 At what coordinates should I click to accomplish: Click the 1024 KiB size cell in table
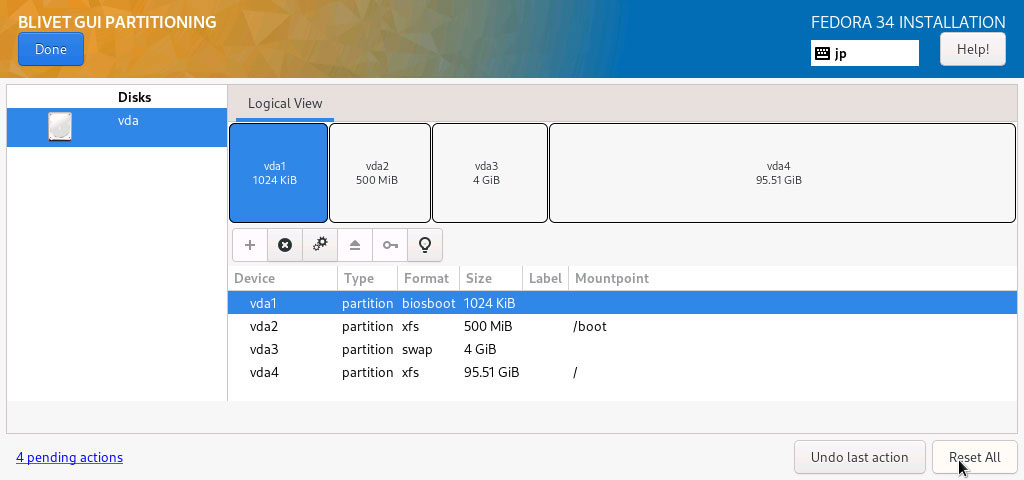[x=489, y=303]
